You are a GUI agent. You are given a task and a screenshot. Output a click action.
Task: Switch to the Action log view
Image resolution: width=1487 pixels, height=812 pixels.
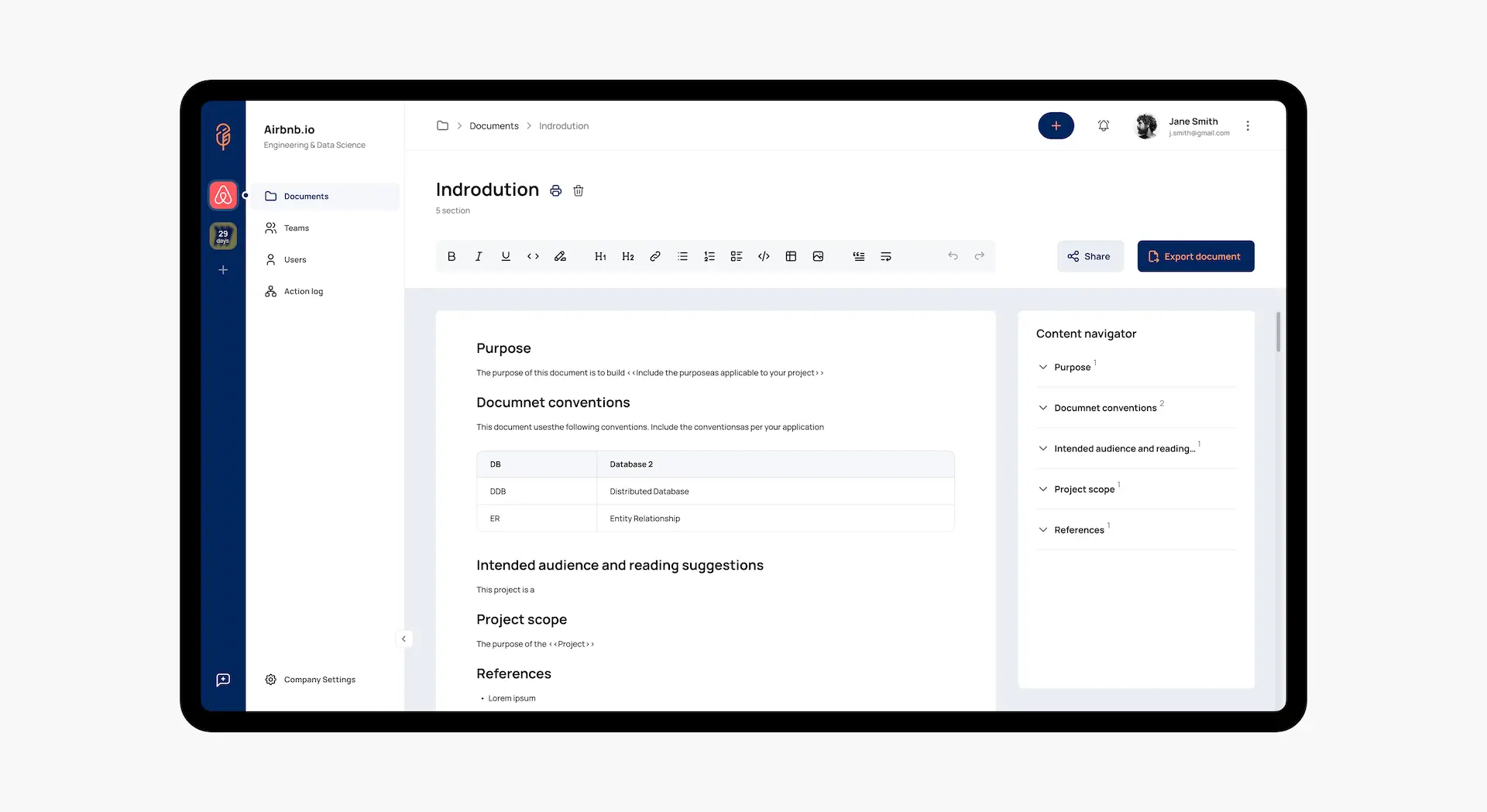pos(303,291)
